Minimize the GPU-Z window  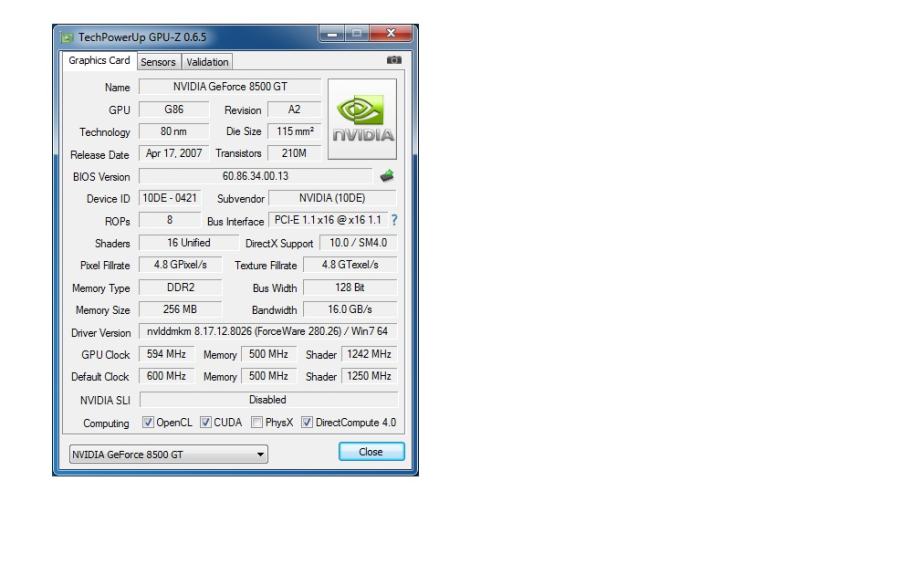(x=332, y=33)
